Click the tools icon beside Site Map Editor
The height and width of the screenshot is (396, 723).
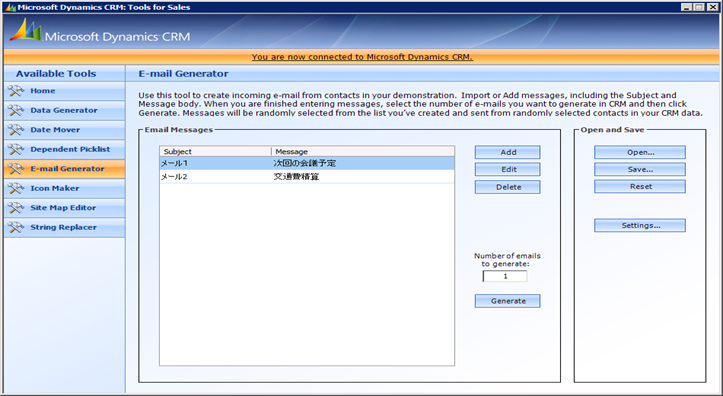16,208
